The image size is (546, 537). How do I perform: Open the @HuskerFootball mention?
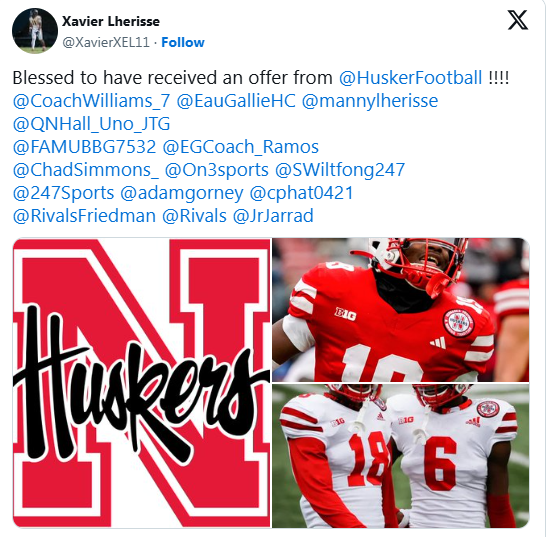tap(411, 78)
